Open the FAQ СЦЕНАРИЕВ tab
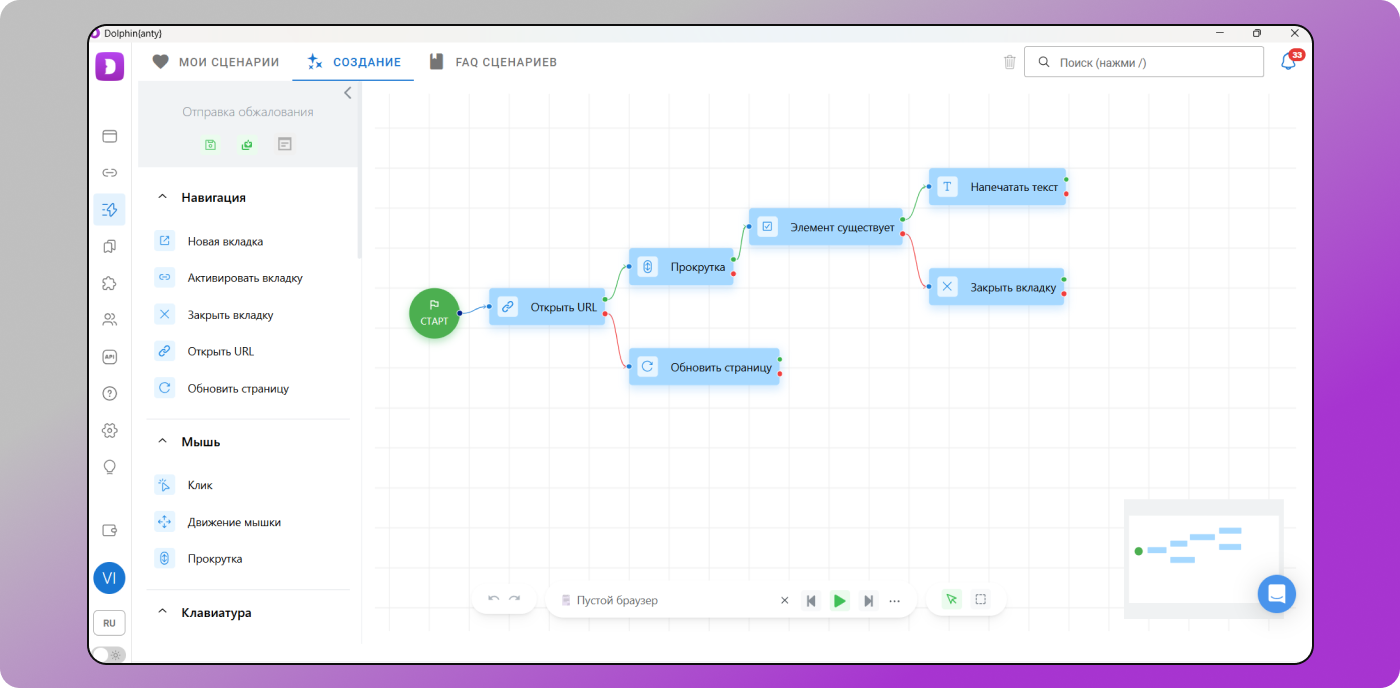 493,62
